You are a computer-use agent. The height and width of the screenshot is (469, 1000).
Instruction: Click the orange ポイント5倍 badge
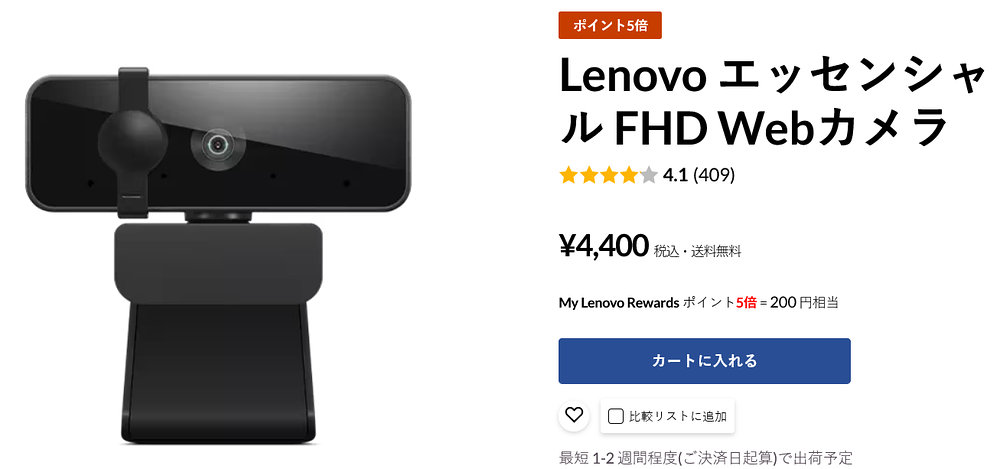tap(610, 26)
